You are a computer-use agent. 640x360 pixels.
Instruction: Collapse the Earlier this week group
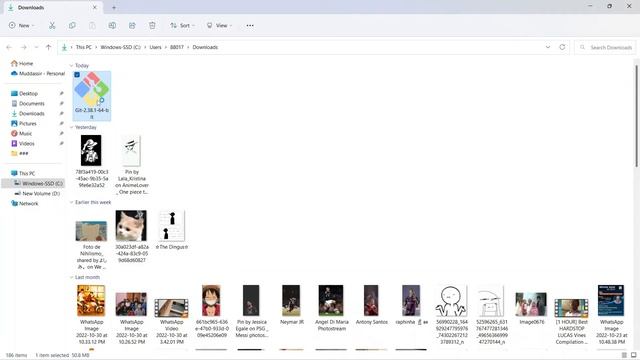coord(71,202)
